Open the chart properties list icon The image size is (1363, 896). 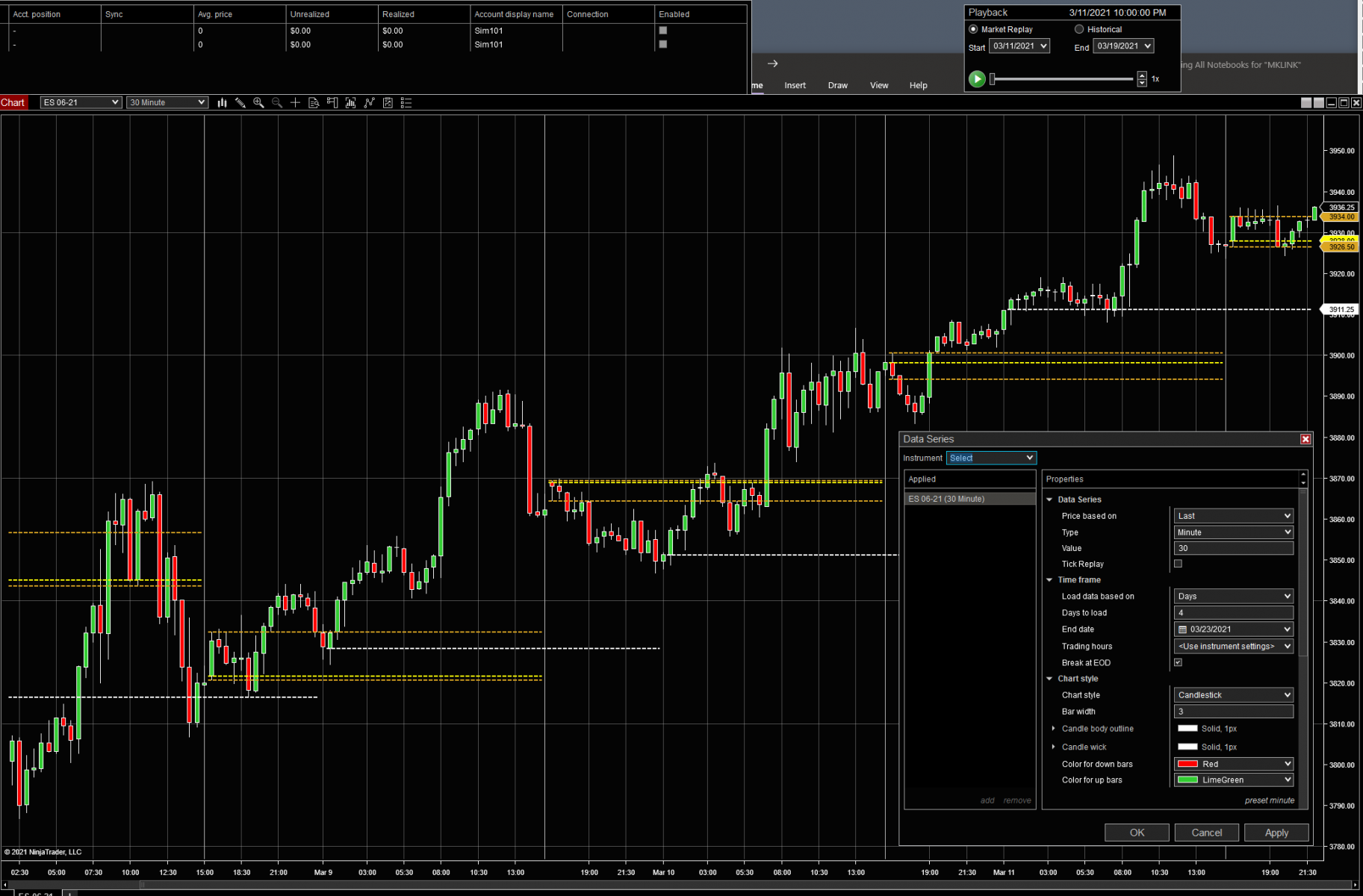(406, 103)
